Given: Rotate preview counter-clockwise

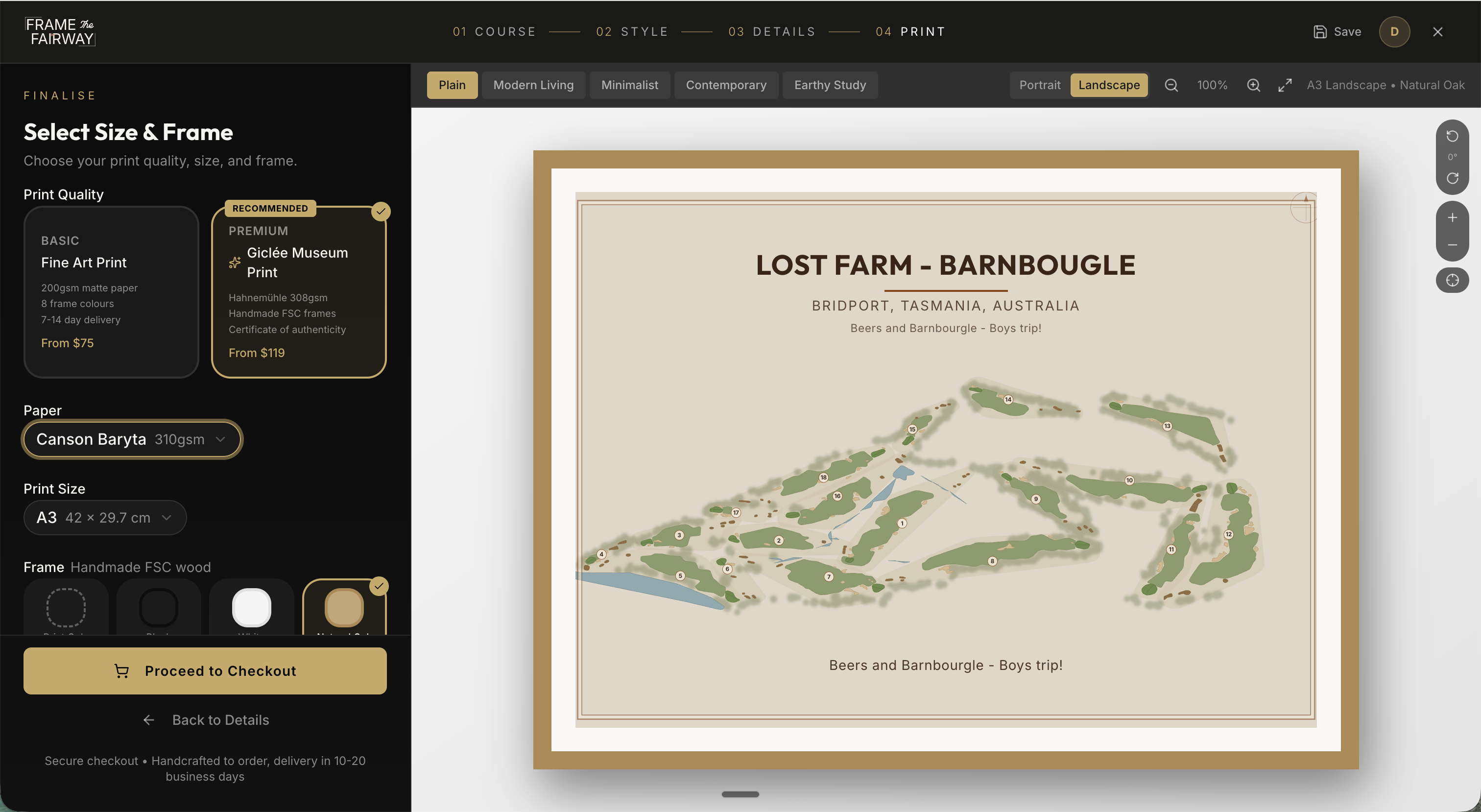Looking at the screenshot, I should [x=1452, y=136].
